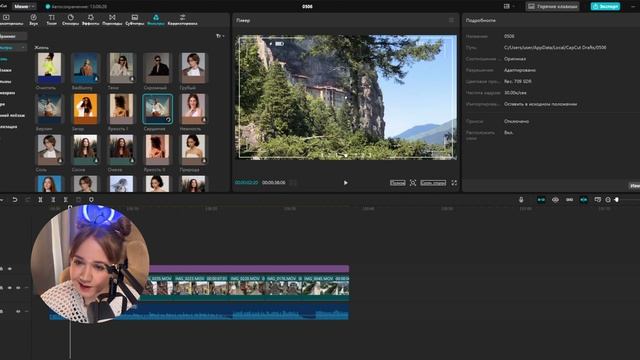The width and height of the screenshot is (640, 360).
Task: Click the draft path text in details
Action: click(x=555, y=47)
